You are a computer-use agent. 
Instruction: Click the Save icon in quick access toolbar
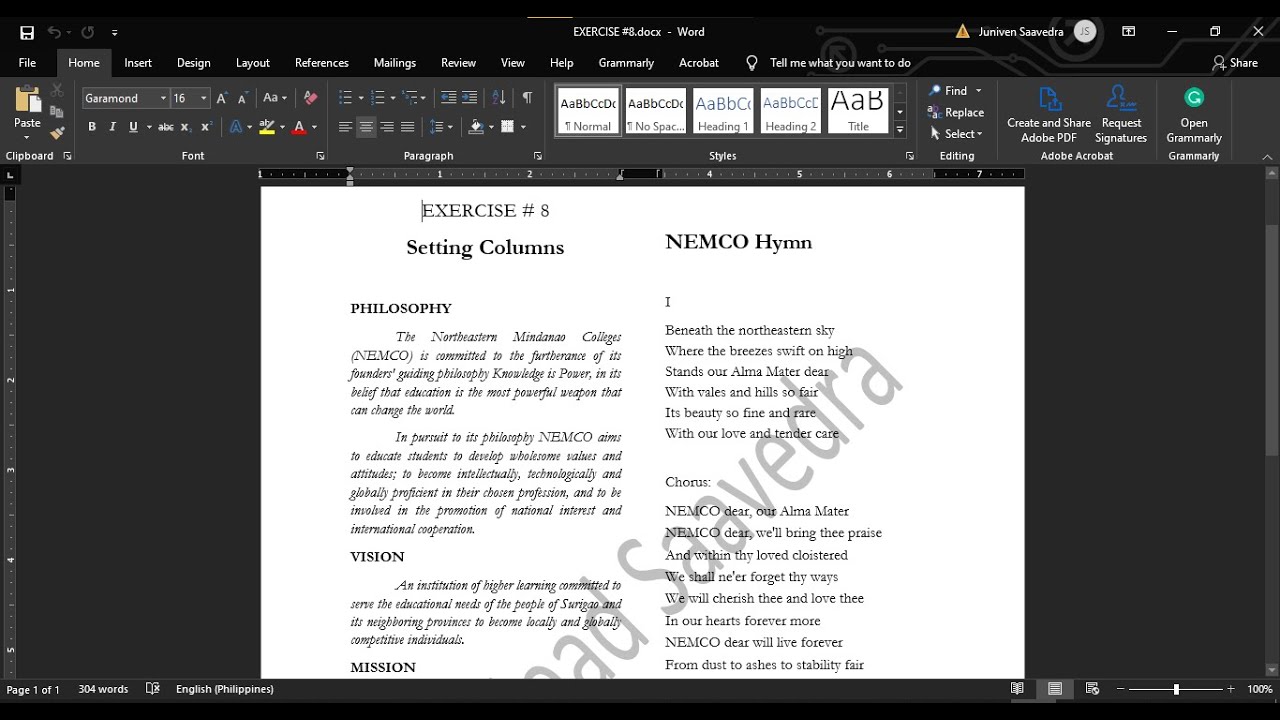point(27,32)
